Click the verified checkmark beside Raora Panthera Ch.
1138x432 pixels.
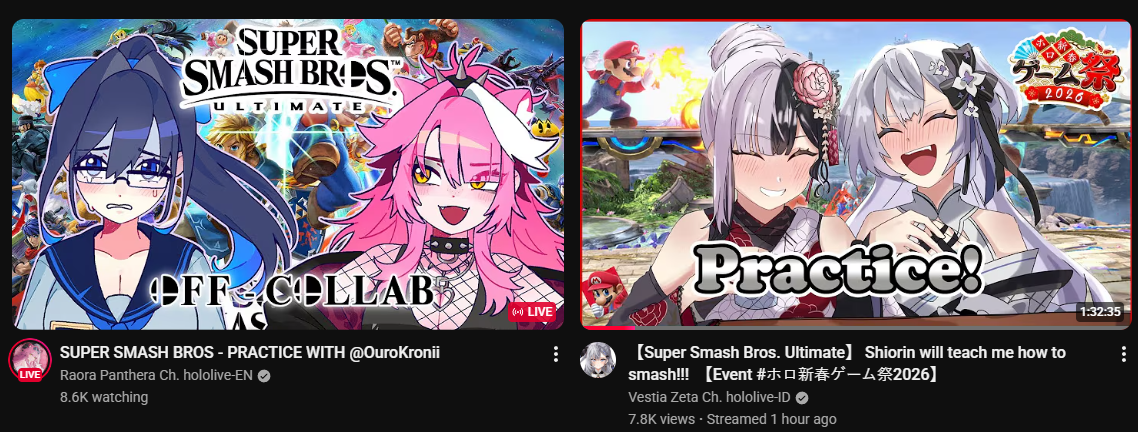(264, 376)
